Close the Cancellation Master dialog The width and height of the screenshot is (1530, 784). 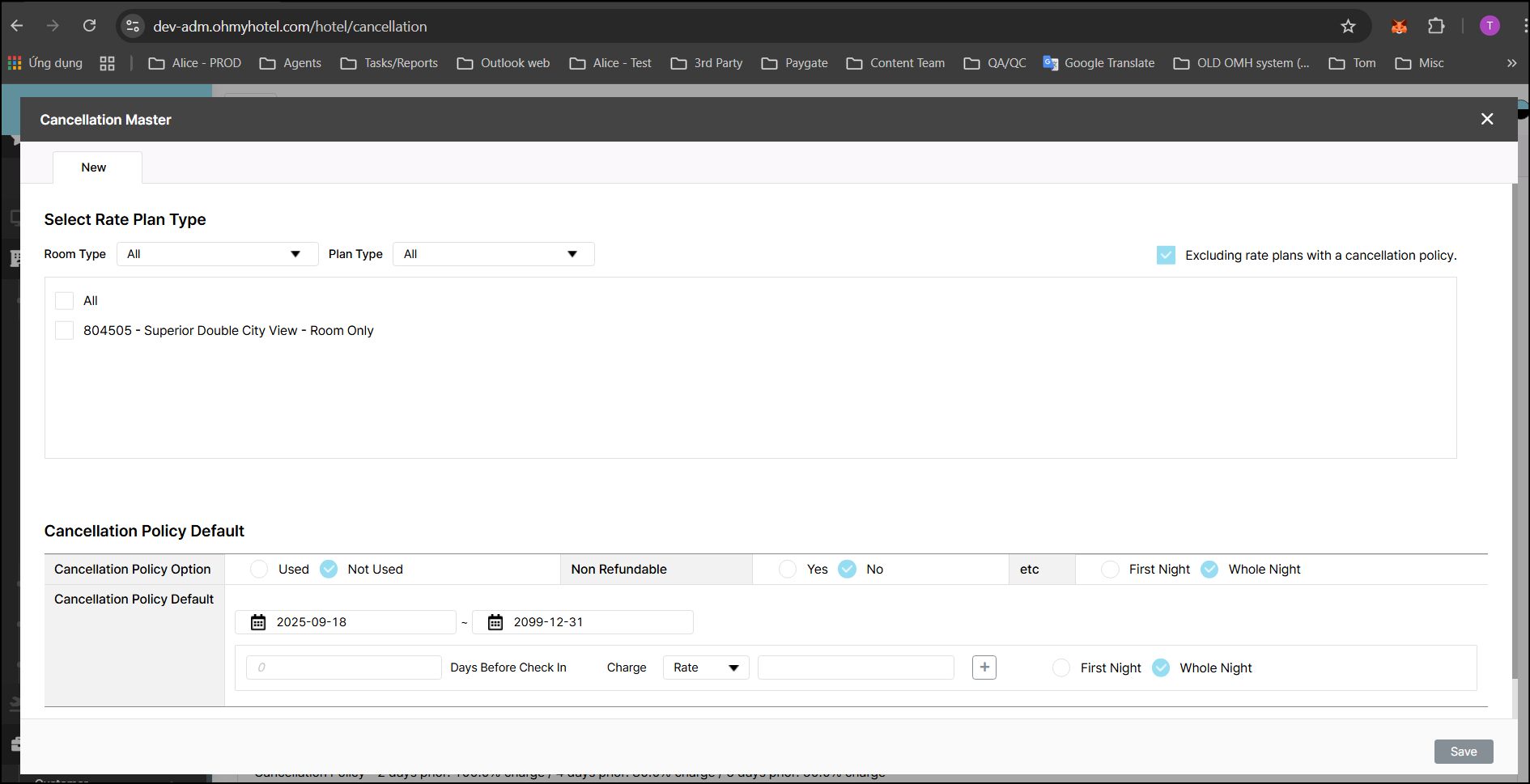point(1486,119)
